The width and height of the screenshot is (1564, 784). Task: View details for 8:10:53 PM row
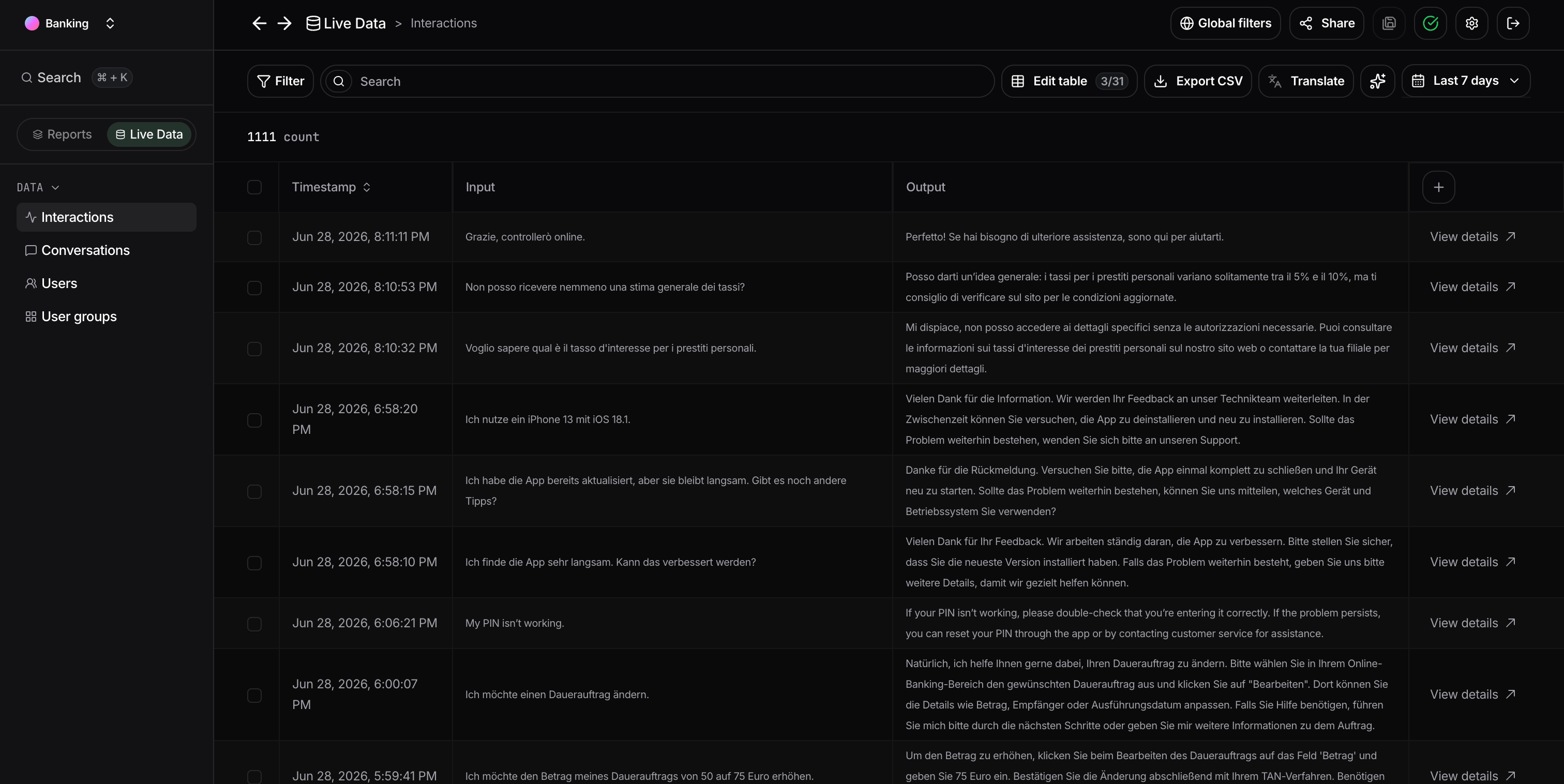(1472, 287)
